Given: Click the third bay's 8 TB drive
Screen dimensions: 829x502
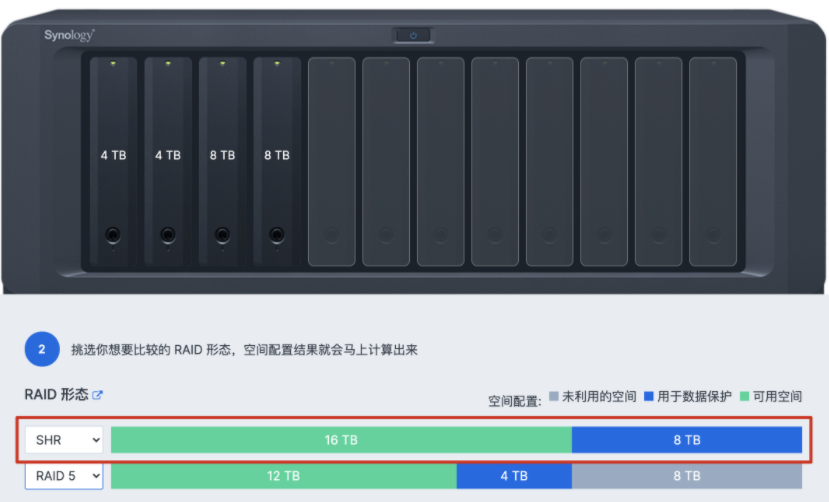Looking at the screenshot, I should [x=222, y=161].
